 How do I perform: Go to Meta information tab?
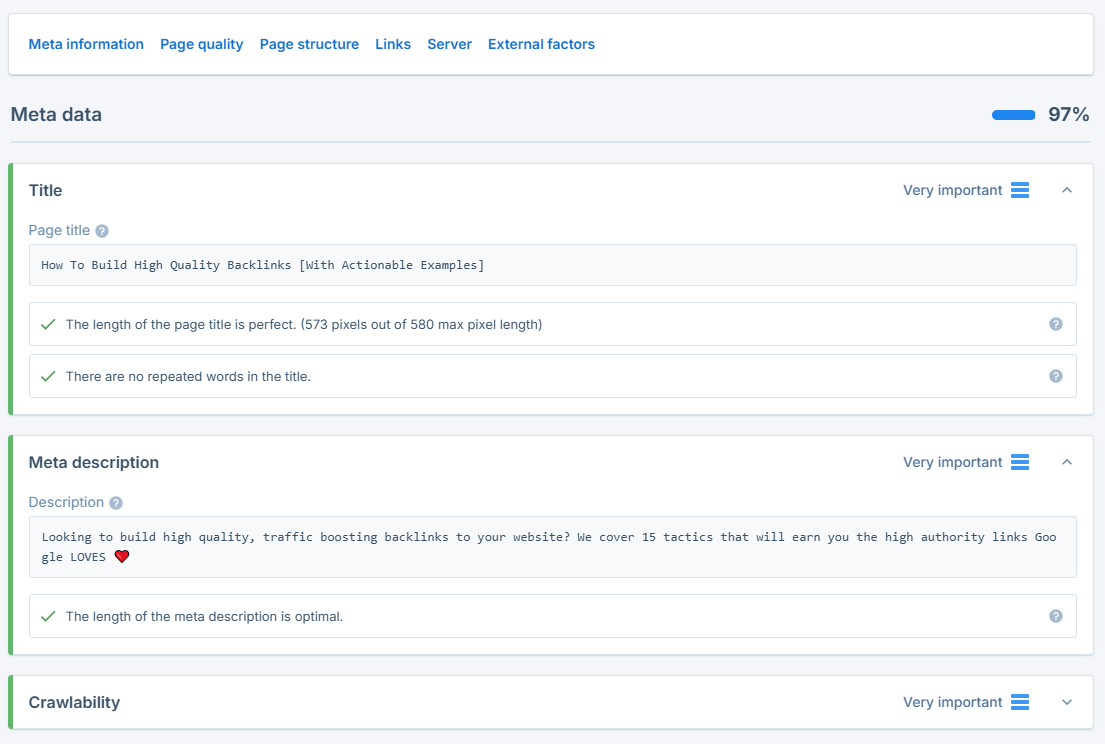(86, 44)
